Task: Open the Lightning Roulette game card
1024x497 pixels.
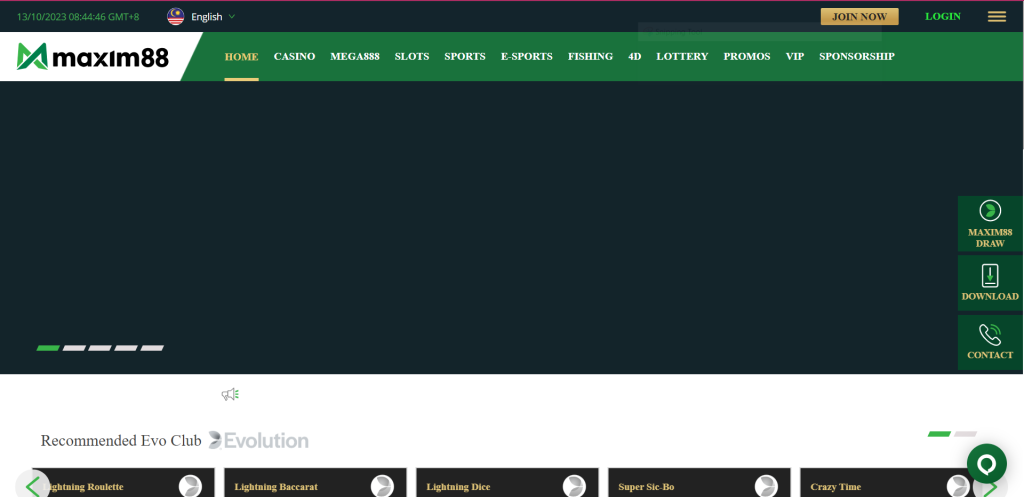Action: [x=123, y=483]
